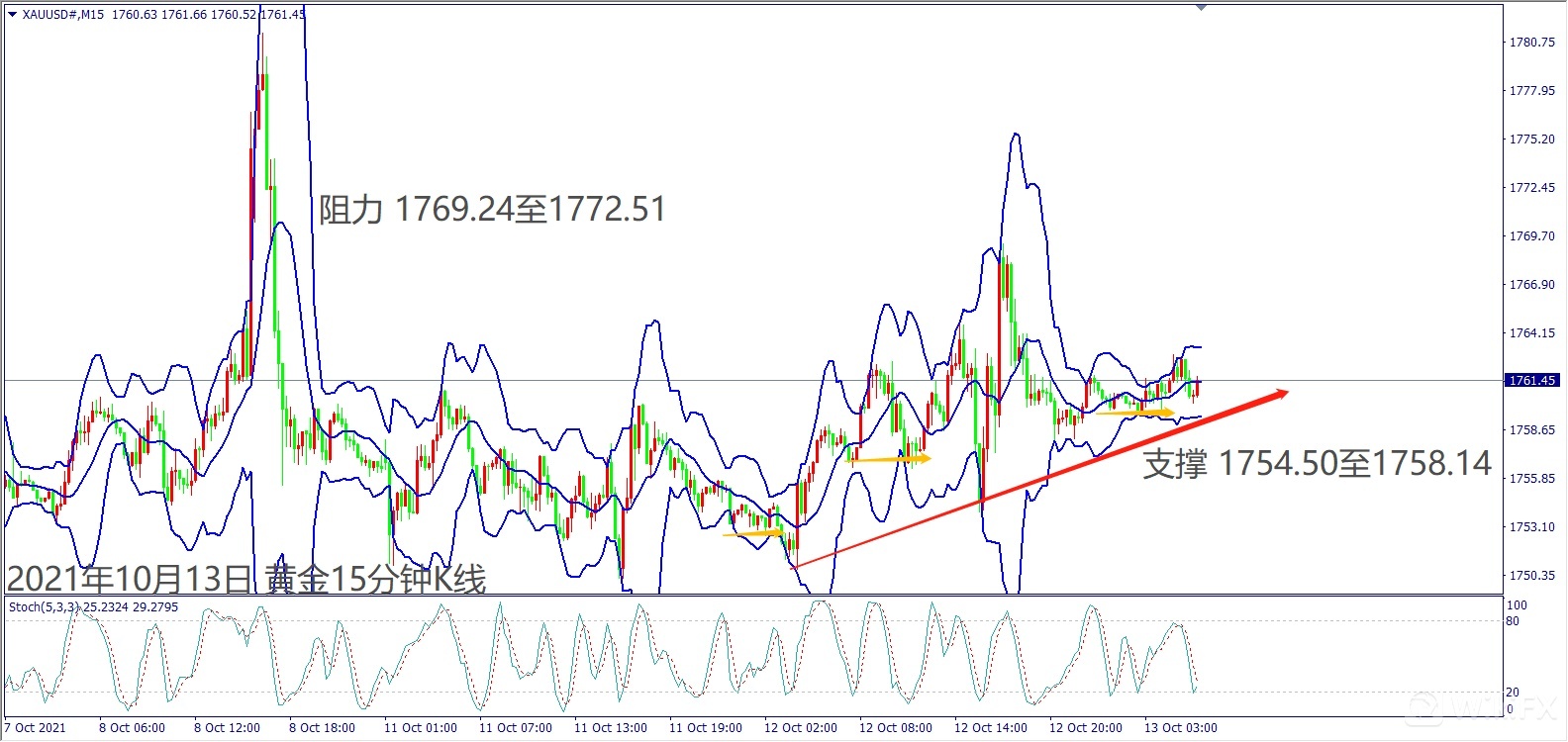The width and height of the screenshot is (1568, 742).
Task: Click the 8 Oct 12:00 time label
Action: 227,728
